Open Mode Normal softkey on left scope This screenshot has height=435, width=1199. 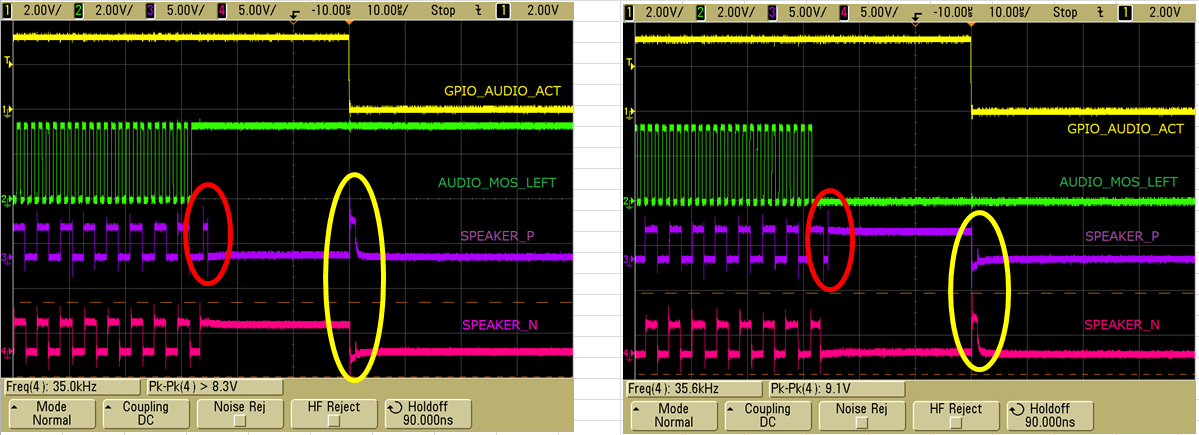50,414
